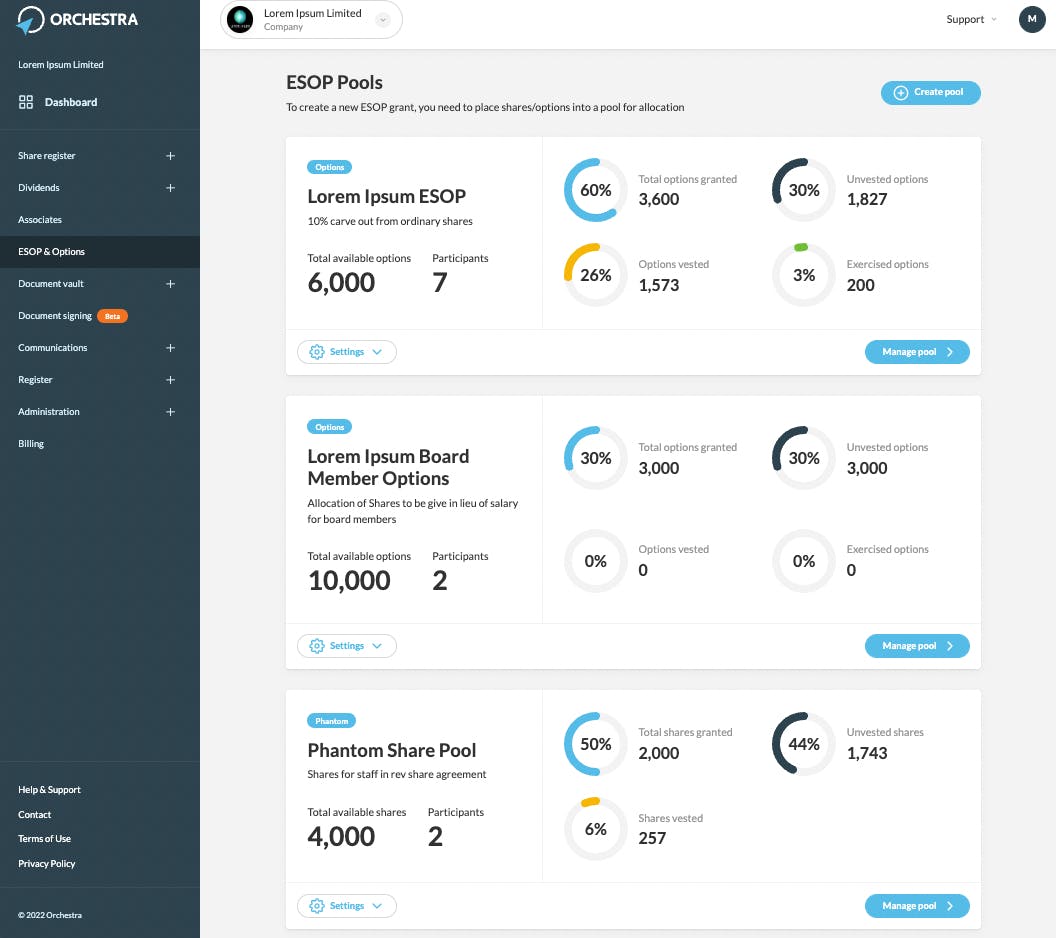
Task: Click the 60% total options granted ring
Action: click(595, 190)
